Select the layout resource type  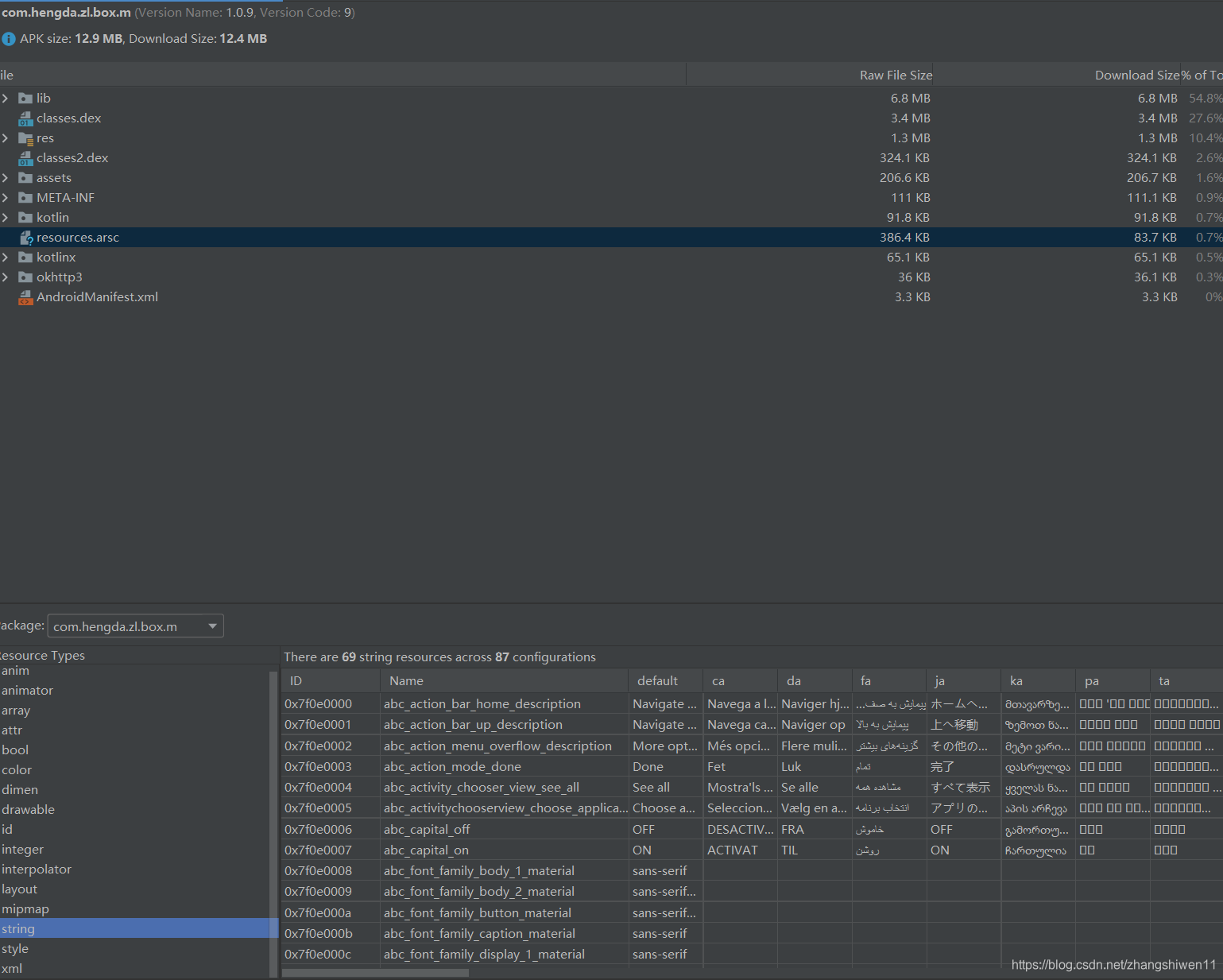(x=135, y=889)
